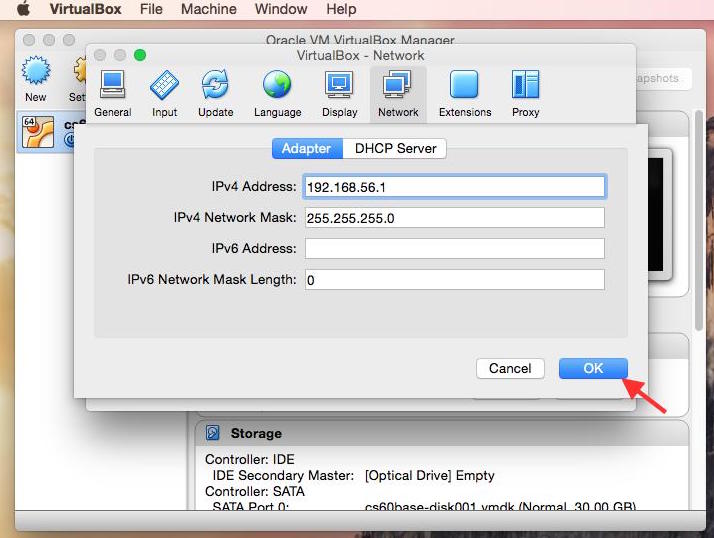Open the Proxy preferences pane
Screen dimensions: 714x538
click(x=525, y=94)
